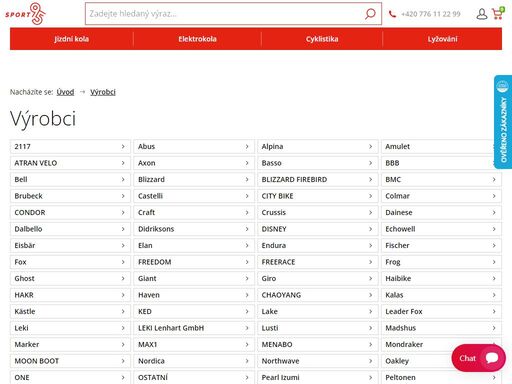
Task: Click chevron arrow in the Fischer row
Action: pyautogui.click(x=494, y=245)
